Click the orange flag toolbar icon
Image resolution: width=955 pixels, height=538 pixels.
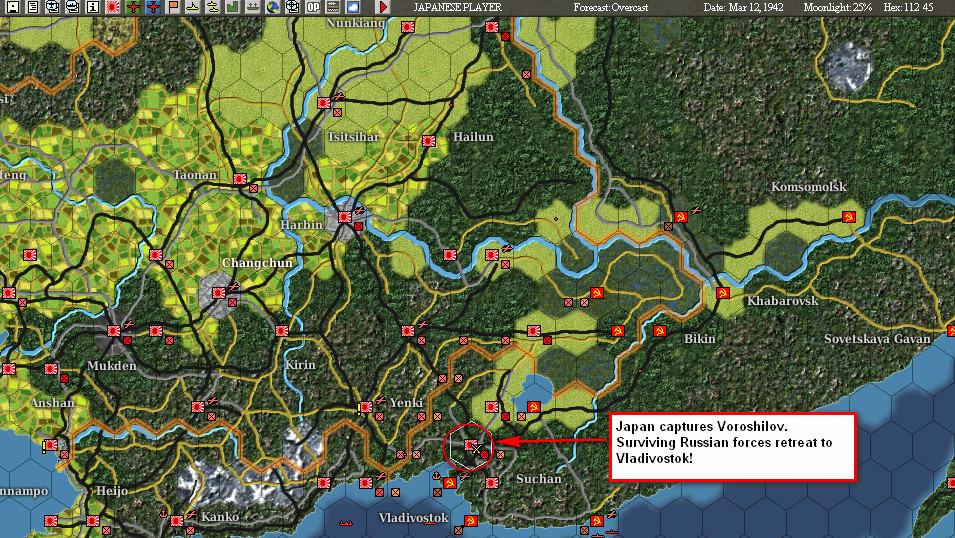point(173,7)
